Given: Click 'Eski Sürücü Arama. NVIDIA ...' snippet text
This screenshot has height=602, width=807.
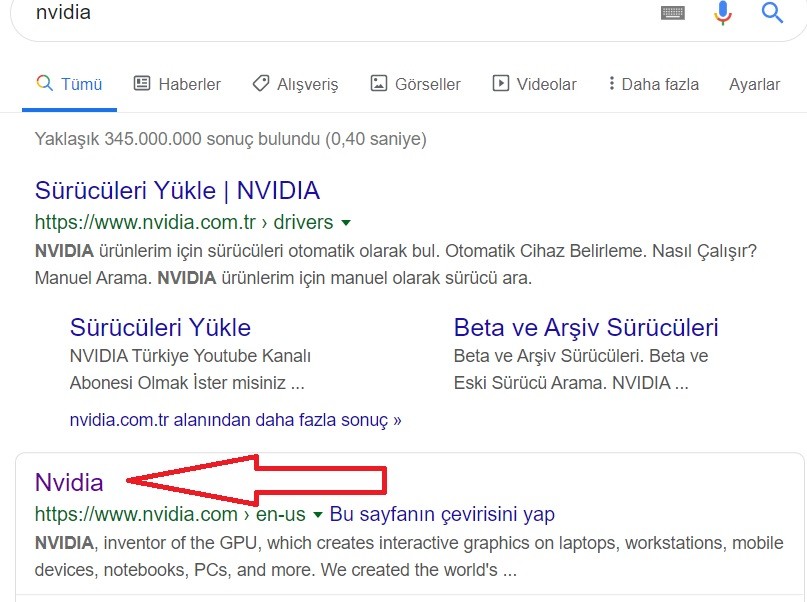Looking at the screenshot, I should pos(571,383).
